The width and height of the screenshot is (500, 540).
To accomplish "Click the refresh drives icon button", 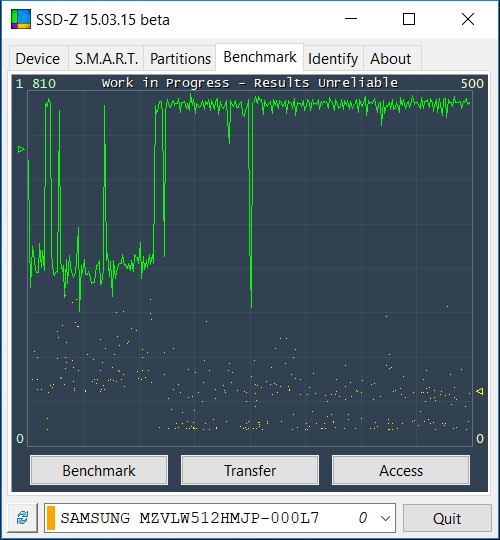I will click(23, 517).
